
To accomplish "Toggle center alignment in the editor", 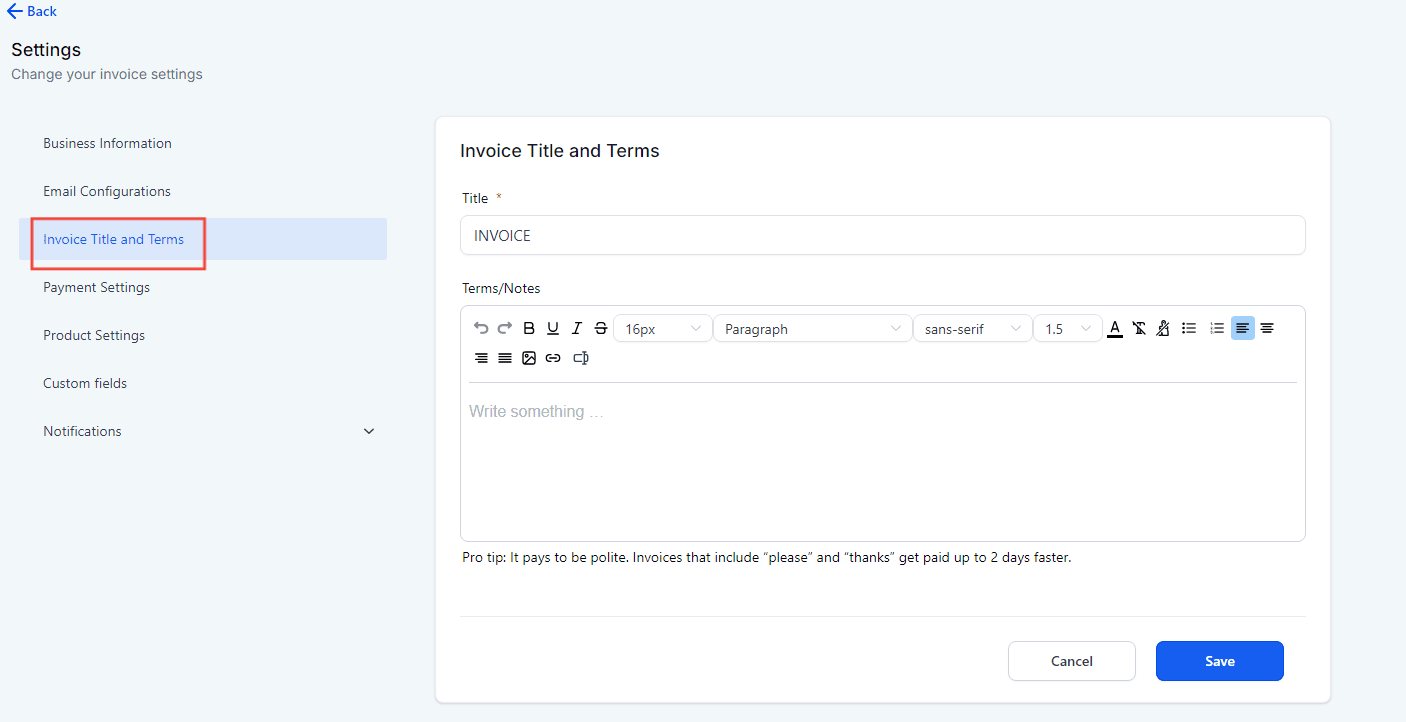I will pos(1267,327).
